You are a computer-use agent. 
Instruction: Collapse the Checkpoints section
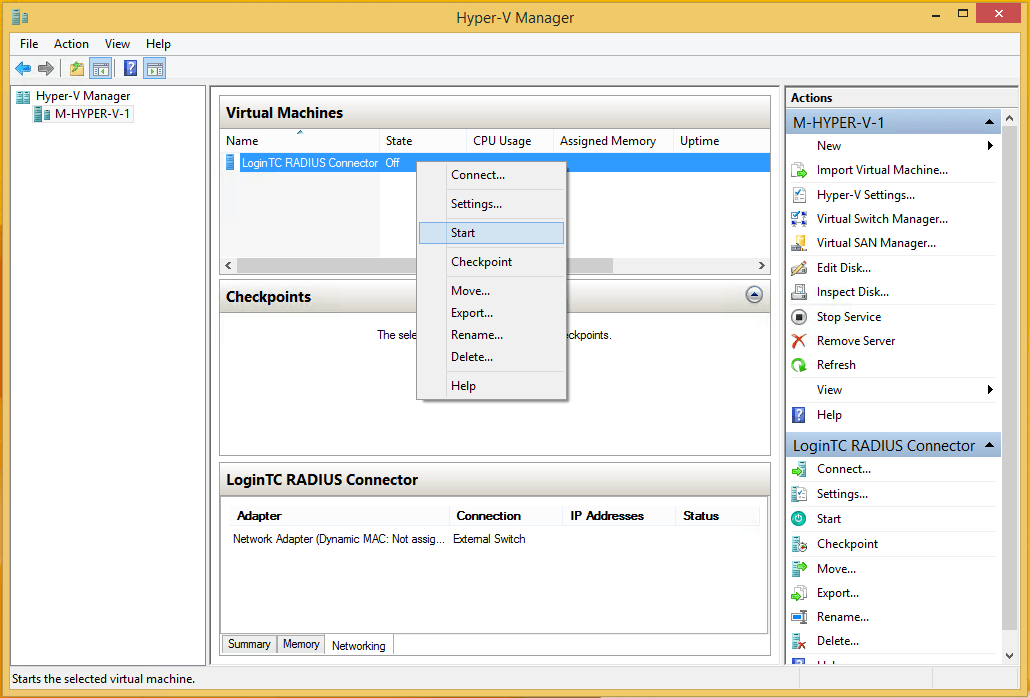click(754, 295)
